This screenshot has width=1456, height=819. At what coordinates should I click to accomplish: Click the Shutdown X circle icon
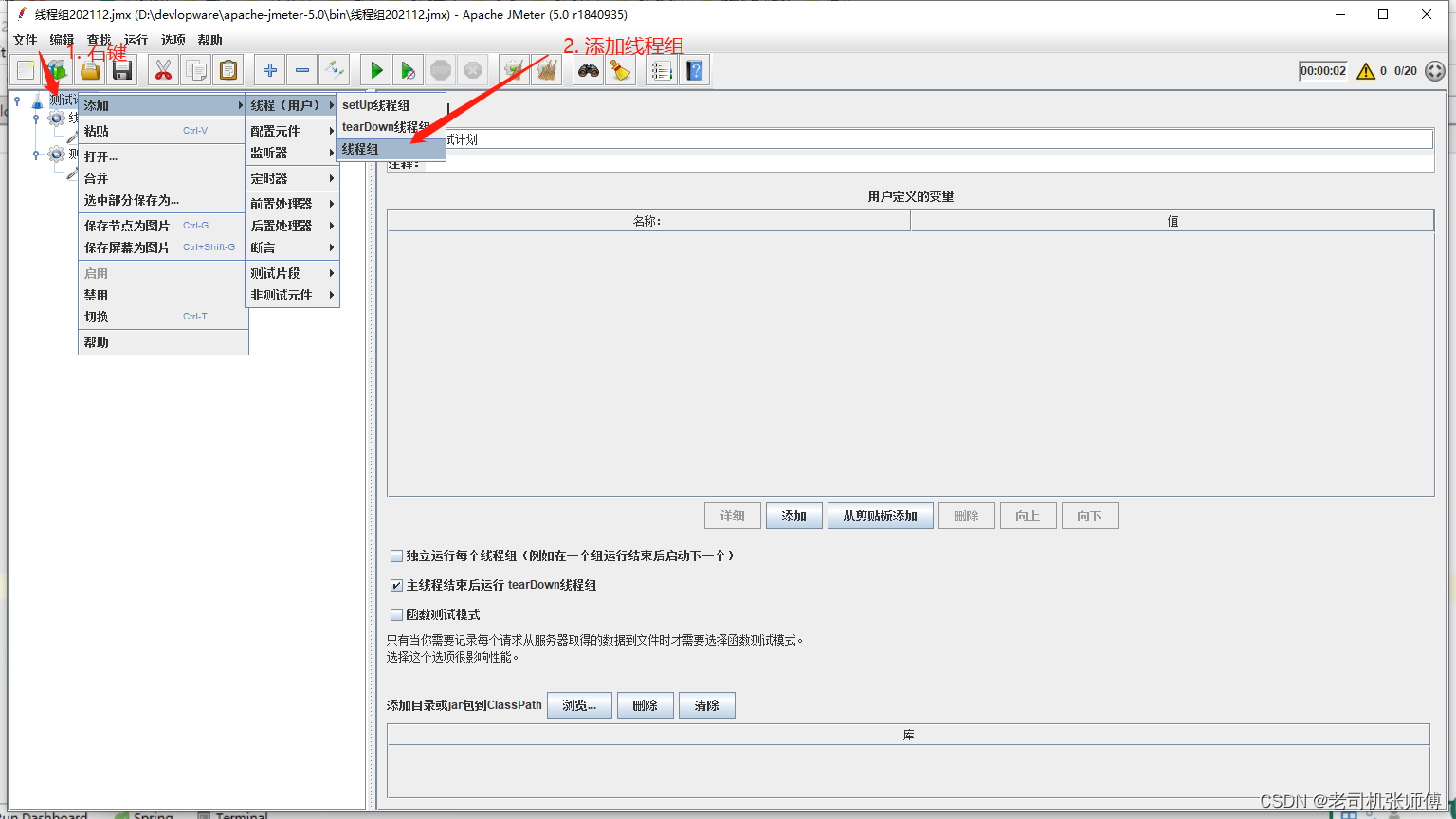tap(473, 70)
